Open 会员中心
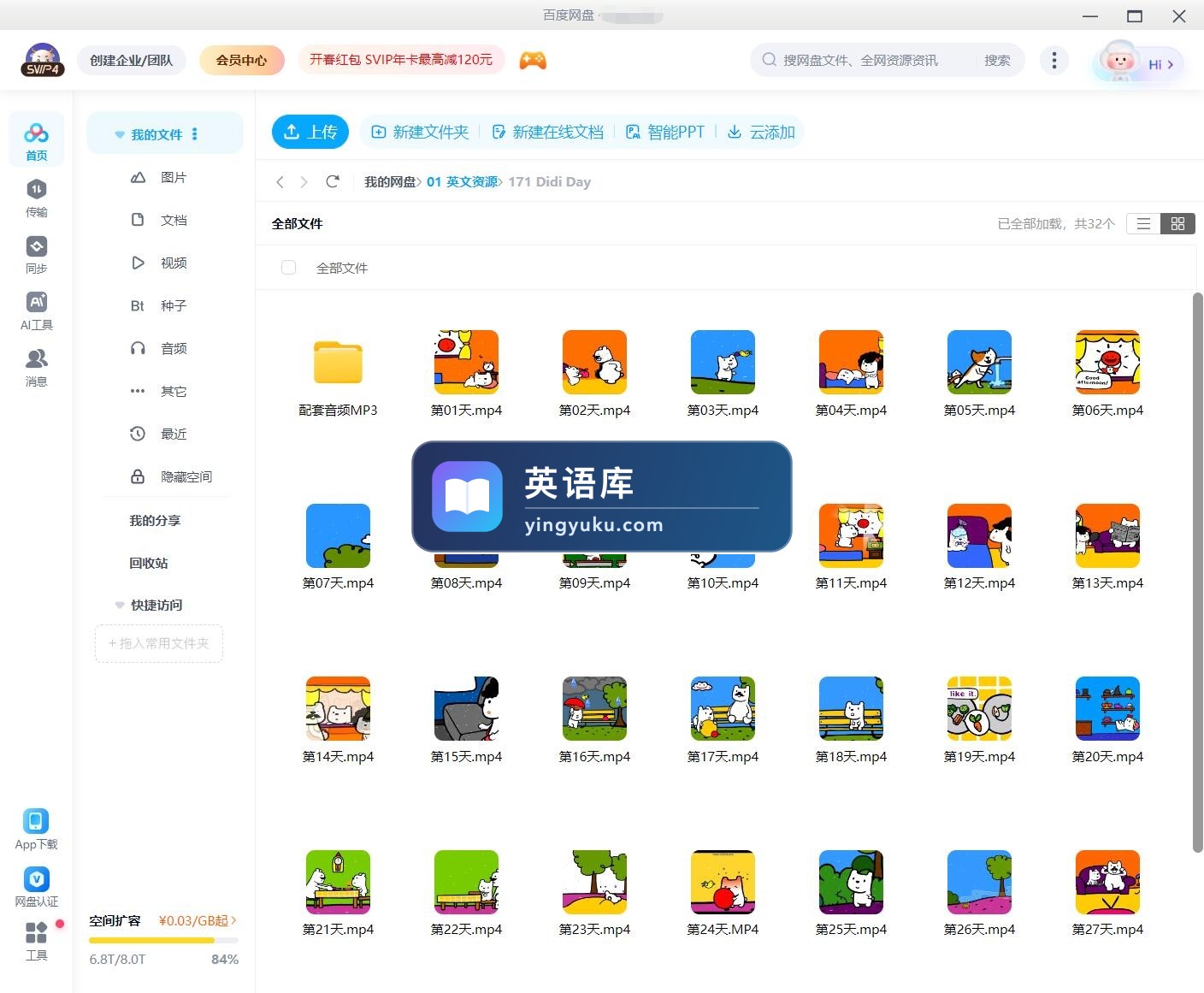 pos(241,60)
